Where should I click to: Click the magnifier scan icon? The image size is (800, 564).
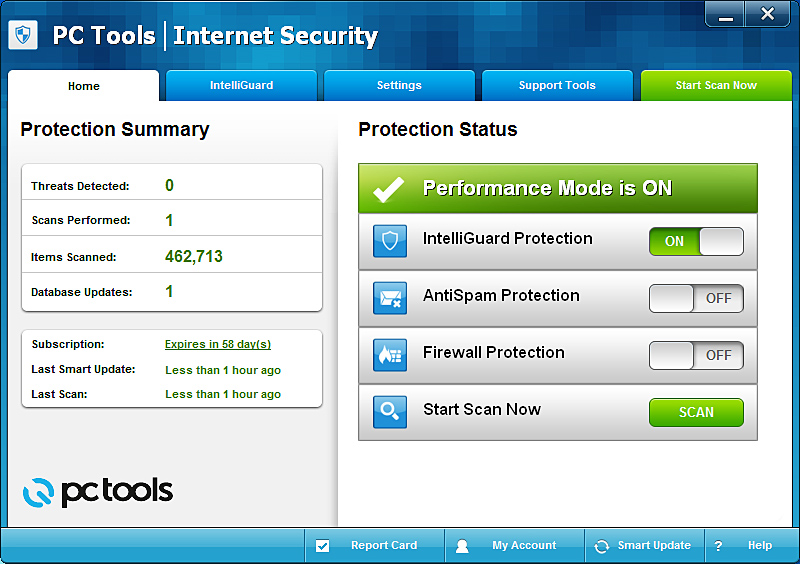click(x=390, y=411)
